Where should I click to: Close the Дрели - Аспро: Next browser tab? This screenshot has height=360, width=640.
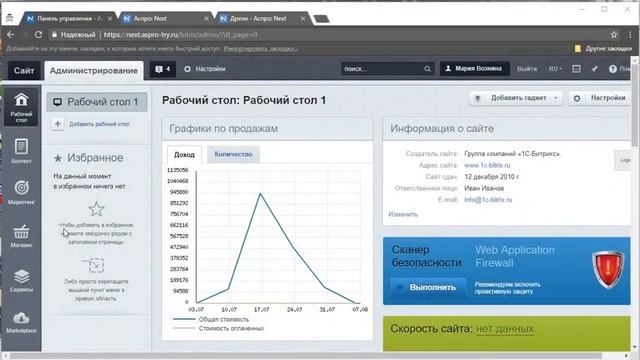pos(303,18)
